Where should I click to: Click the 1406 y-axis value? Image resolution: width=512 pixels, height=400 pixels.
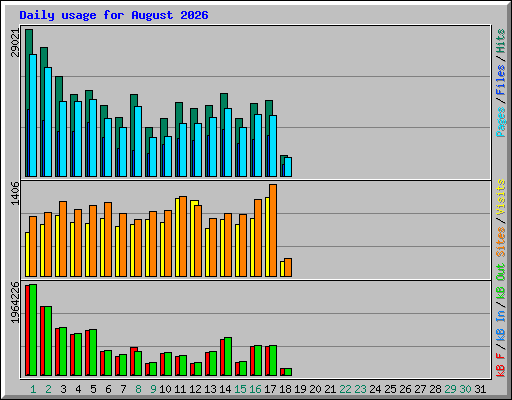tap(16, 193)
